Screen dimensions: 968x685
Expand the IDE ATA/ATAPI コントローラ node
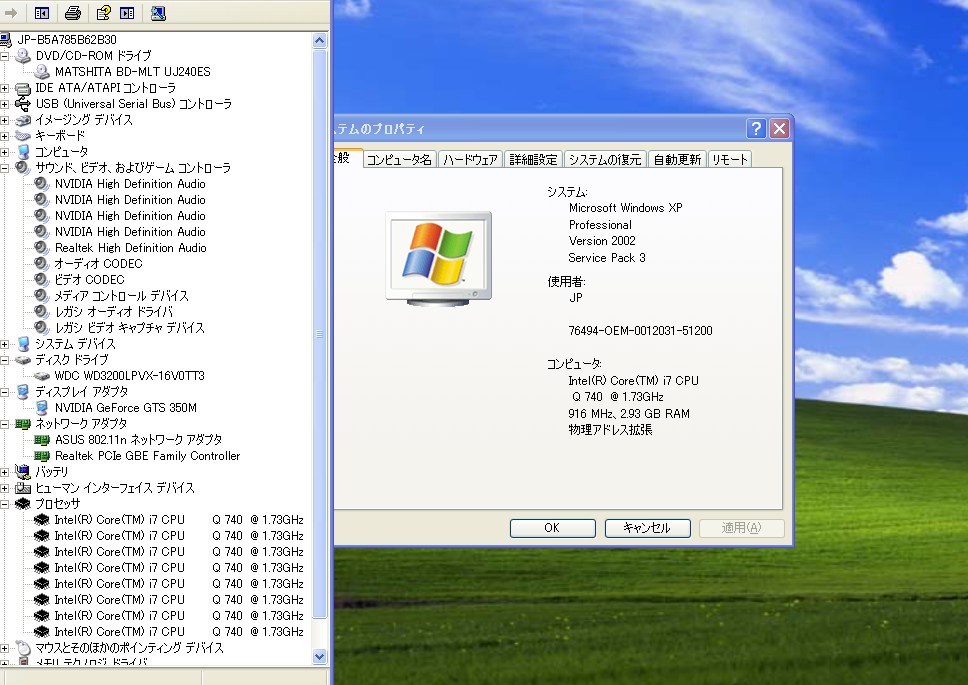pyautogui.click(x=4, y=88)
